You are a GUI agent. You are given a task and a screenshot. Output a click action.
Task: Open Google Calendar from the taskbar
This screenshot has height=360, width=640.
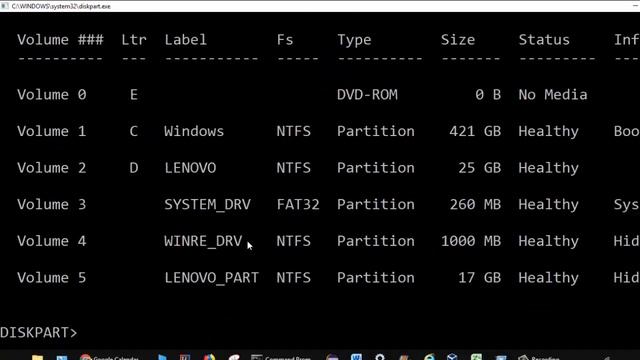point(109,358)
